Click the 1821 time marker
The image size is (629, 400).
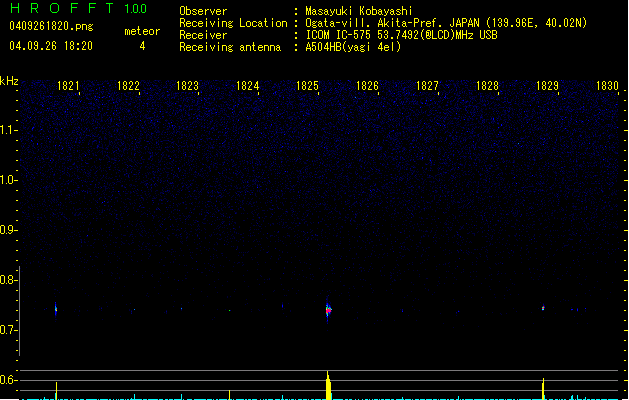click(69, 86)
